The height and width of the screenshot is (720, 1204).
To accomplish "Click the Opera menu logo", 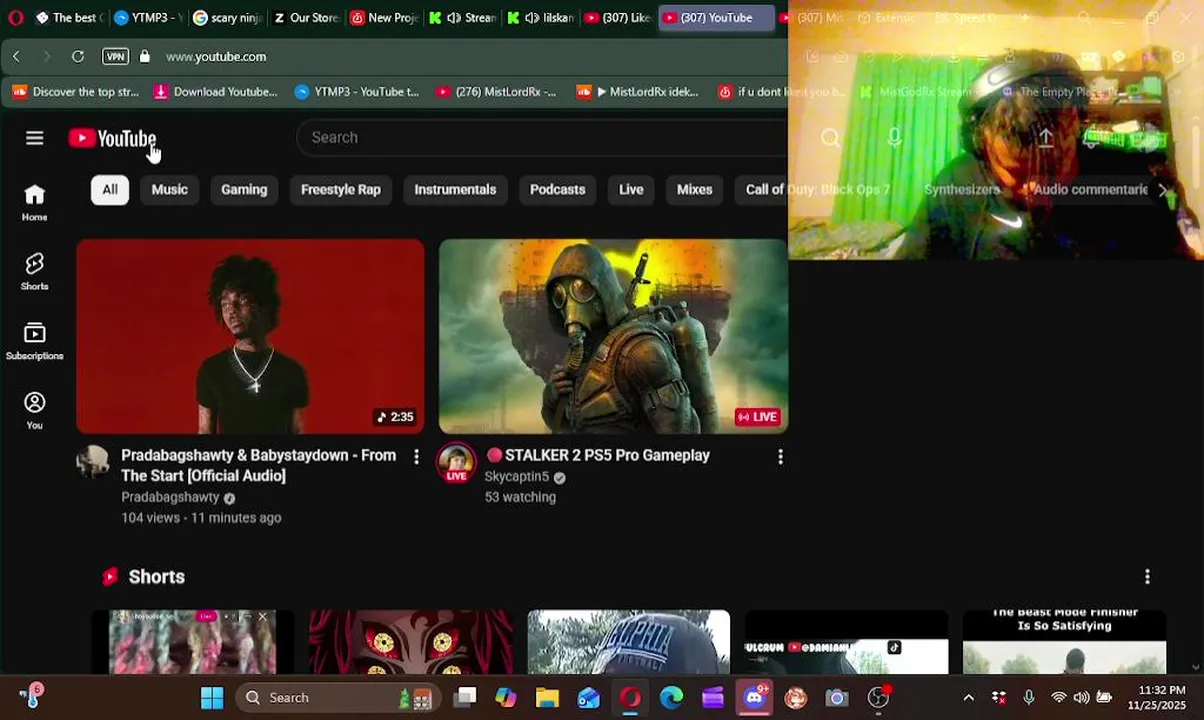I will (x=16, y=18).
